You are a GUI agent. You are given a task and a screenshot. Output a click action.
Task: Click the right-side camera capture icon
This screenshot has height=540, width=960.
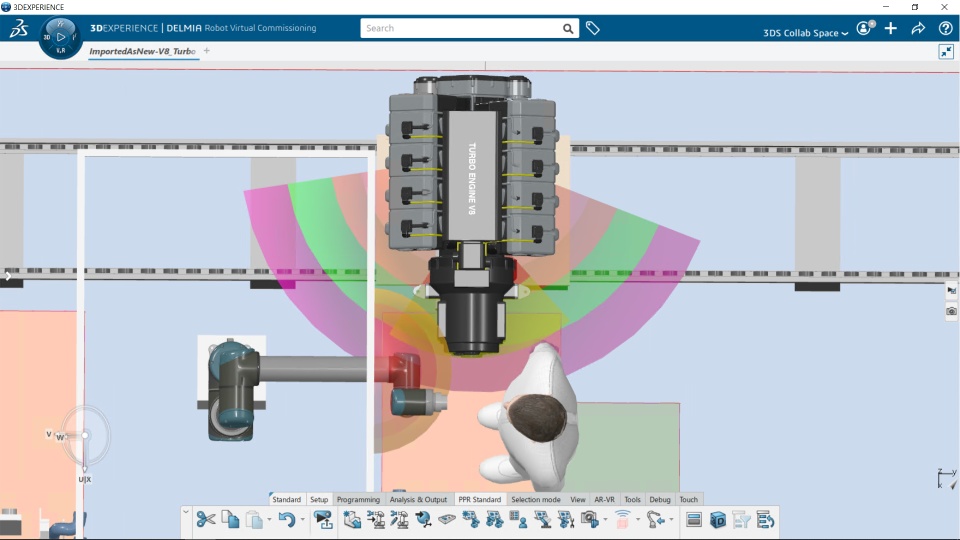coord(951,311)
